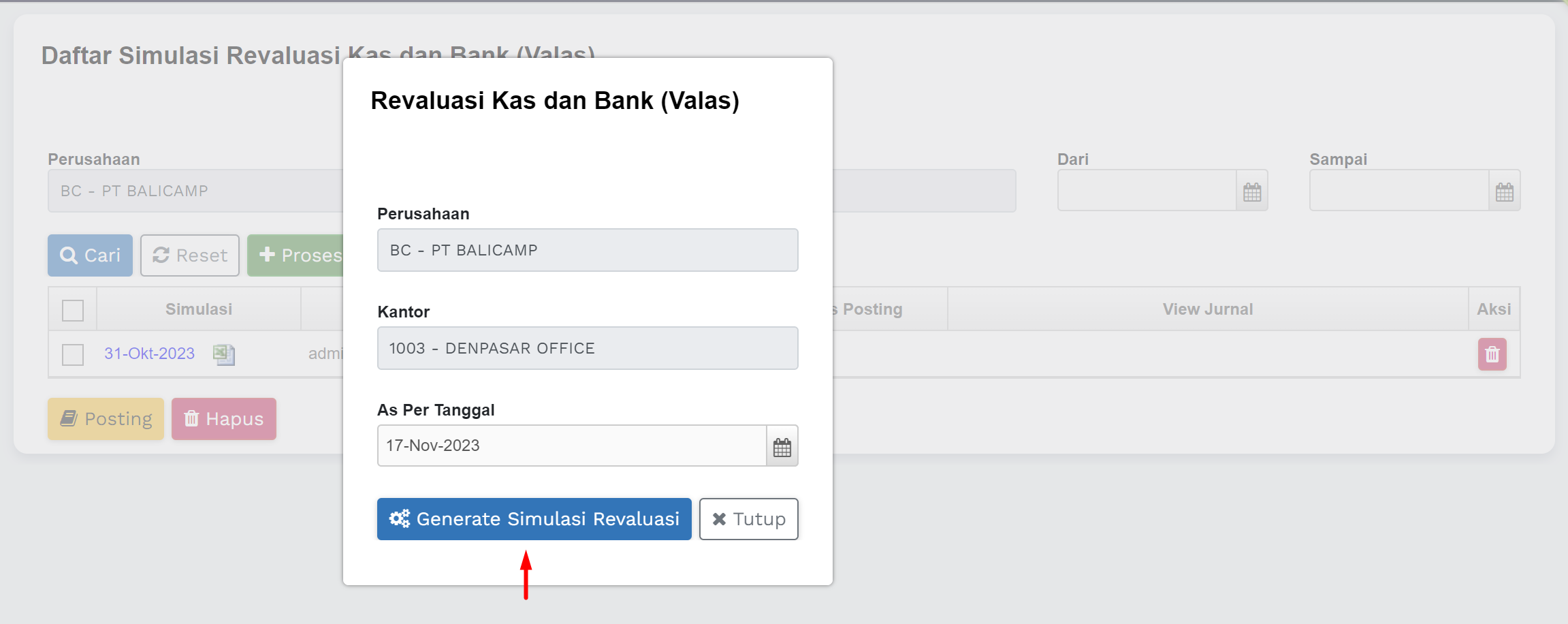Viewport: 1568px width, 624px height.
Task: Open the Perusahaan dropdown in the dialog
Action: pyautogui.click(x=587, y=250)
